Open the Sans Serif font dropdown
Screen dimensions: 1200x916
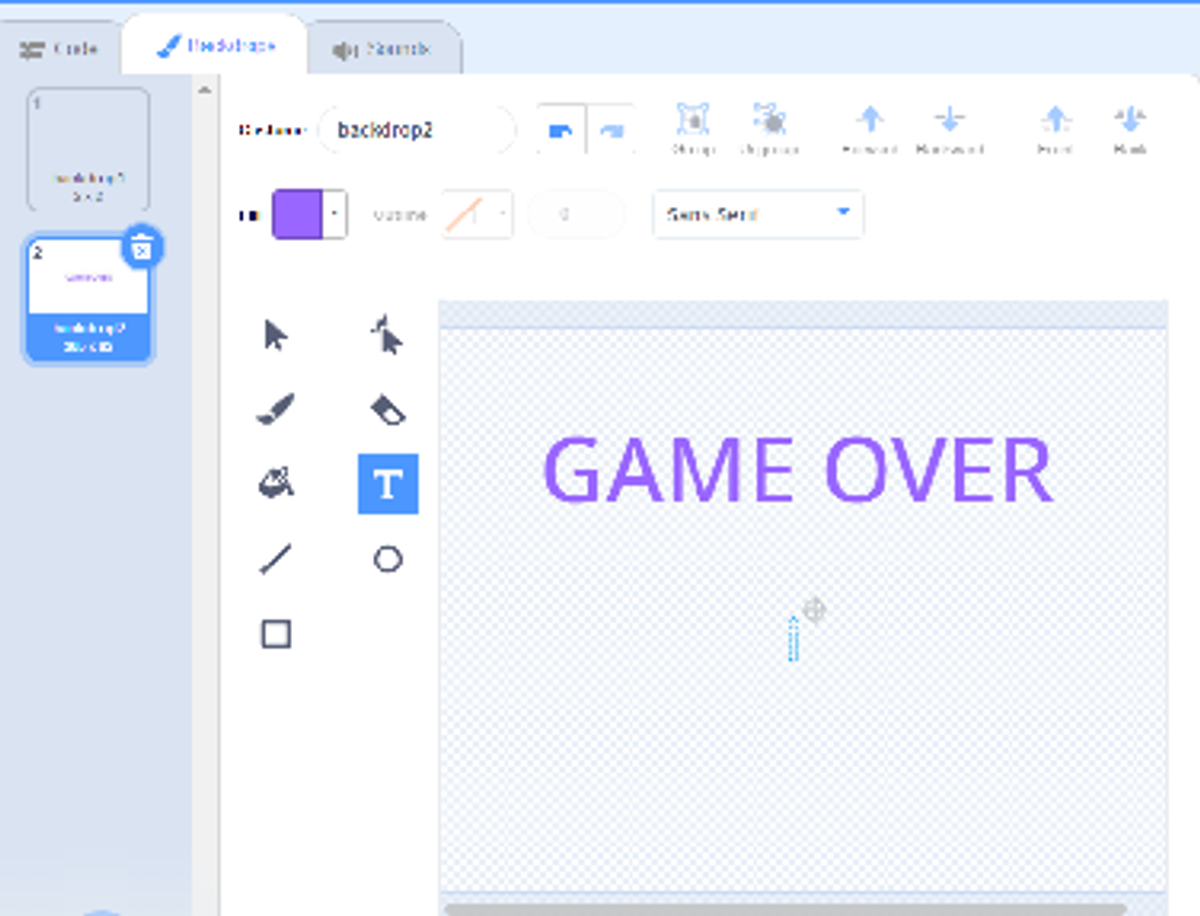(758, 214)
